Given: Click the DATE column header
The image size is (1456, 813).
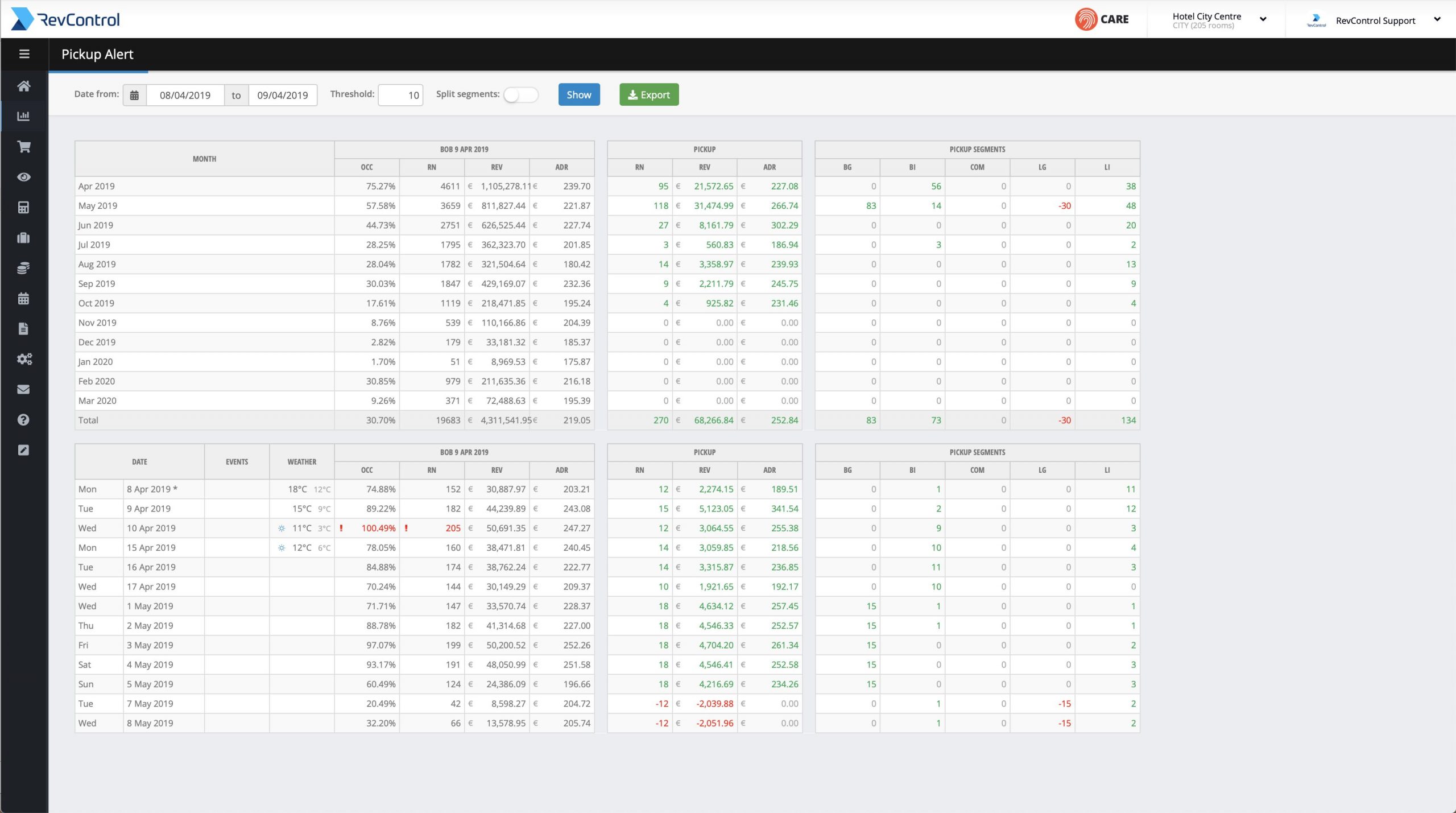Looking at the screenshot, I should tap(139, 461).
